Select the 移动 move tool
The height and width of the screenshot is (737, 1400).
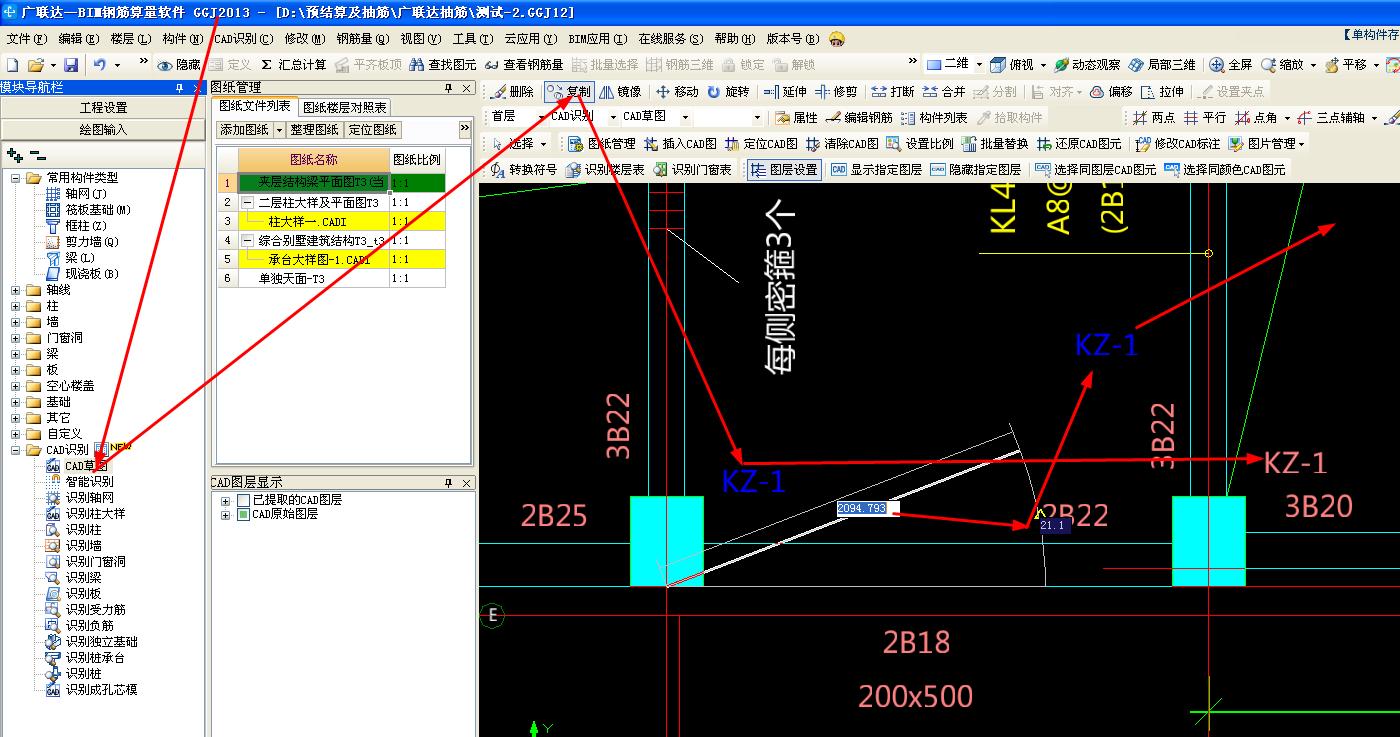click(x=677, y=91)
